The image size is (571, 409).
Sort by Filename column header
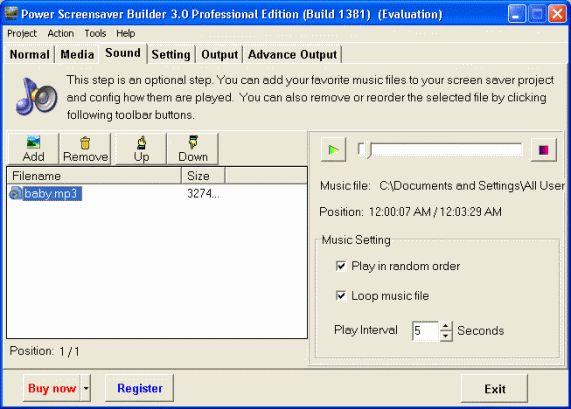click(x=95, y=176)
